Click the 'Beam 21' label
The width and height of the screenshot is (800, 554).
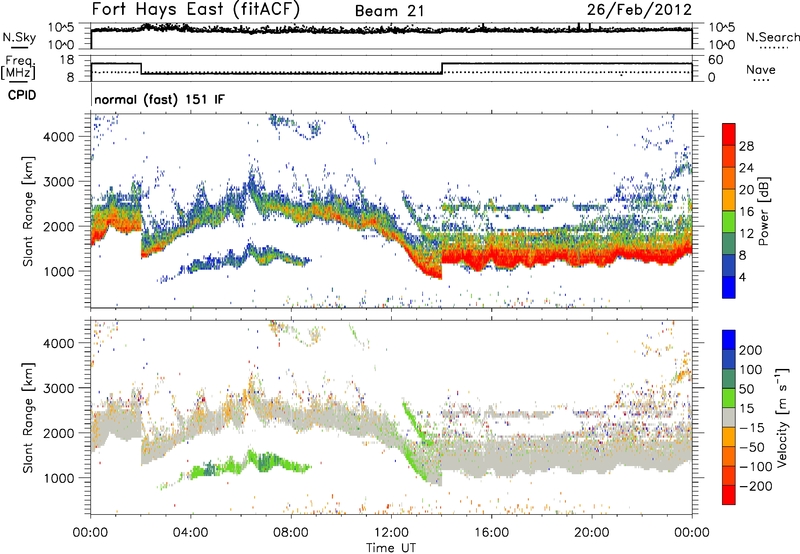pos(389,11)
